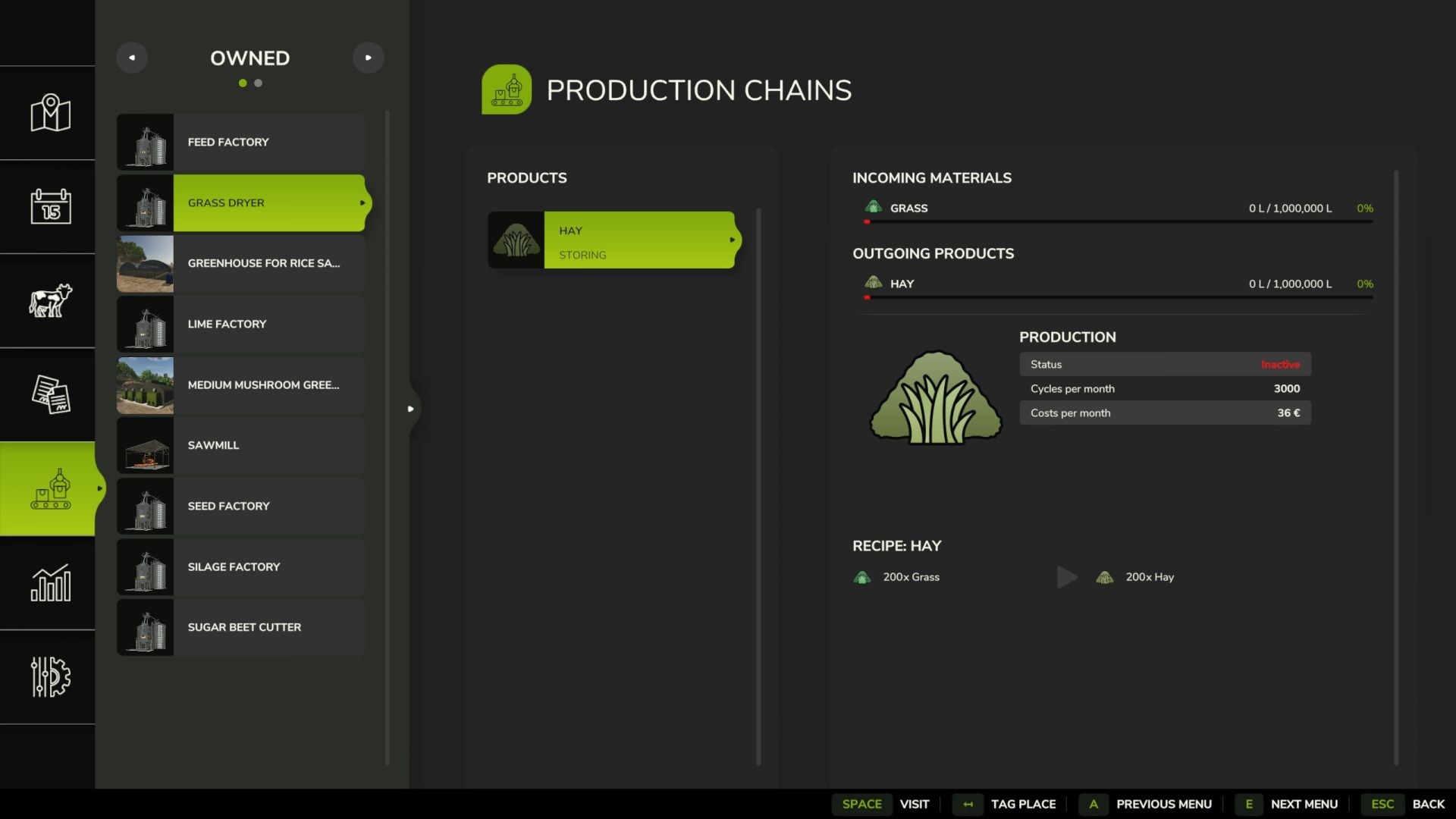Click the Feed Factory silo thumbnail
1456x819 pixels.
[x=145, y=143]
